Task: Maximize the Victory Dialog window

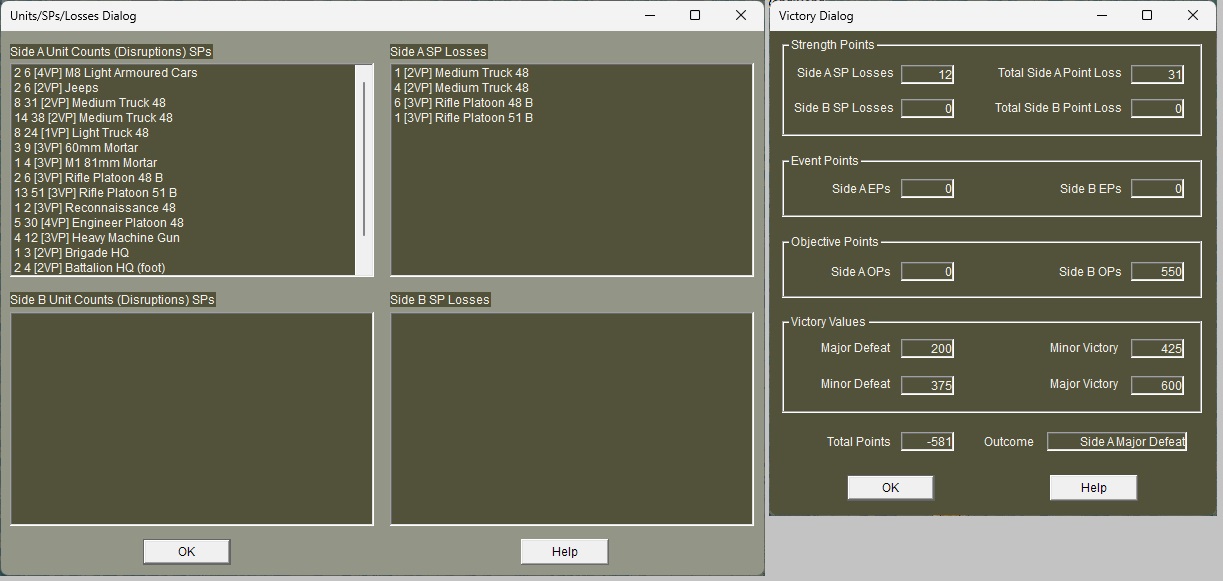Action: [1147, 15]
